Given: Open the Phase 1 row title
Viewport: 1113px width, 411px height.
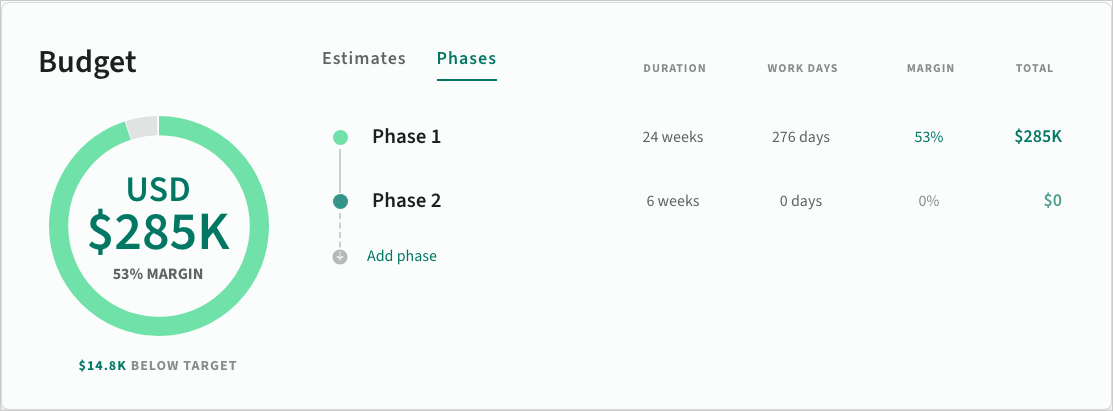Looking at the screenshot, I should pyautogui.click(x=406, y=137).
